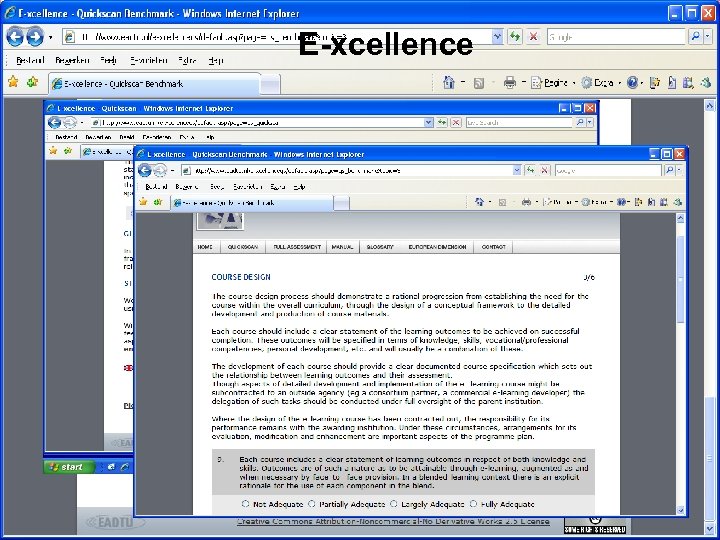Click Feeds icon in outermost window command bar

[479, 83]
